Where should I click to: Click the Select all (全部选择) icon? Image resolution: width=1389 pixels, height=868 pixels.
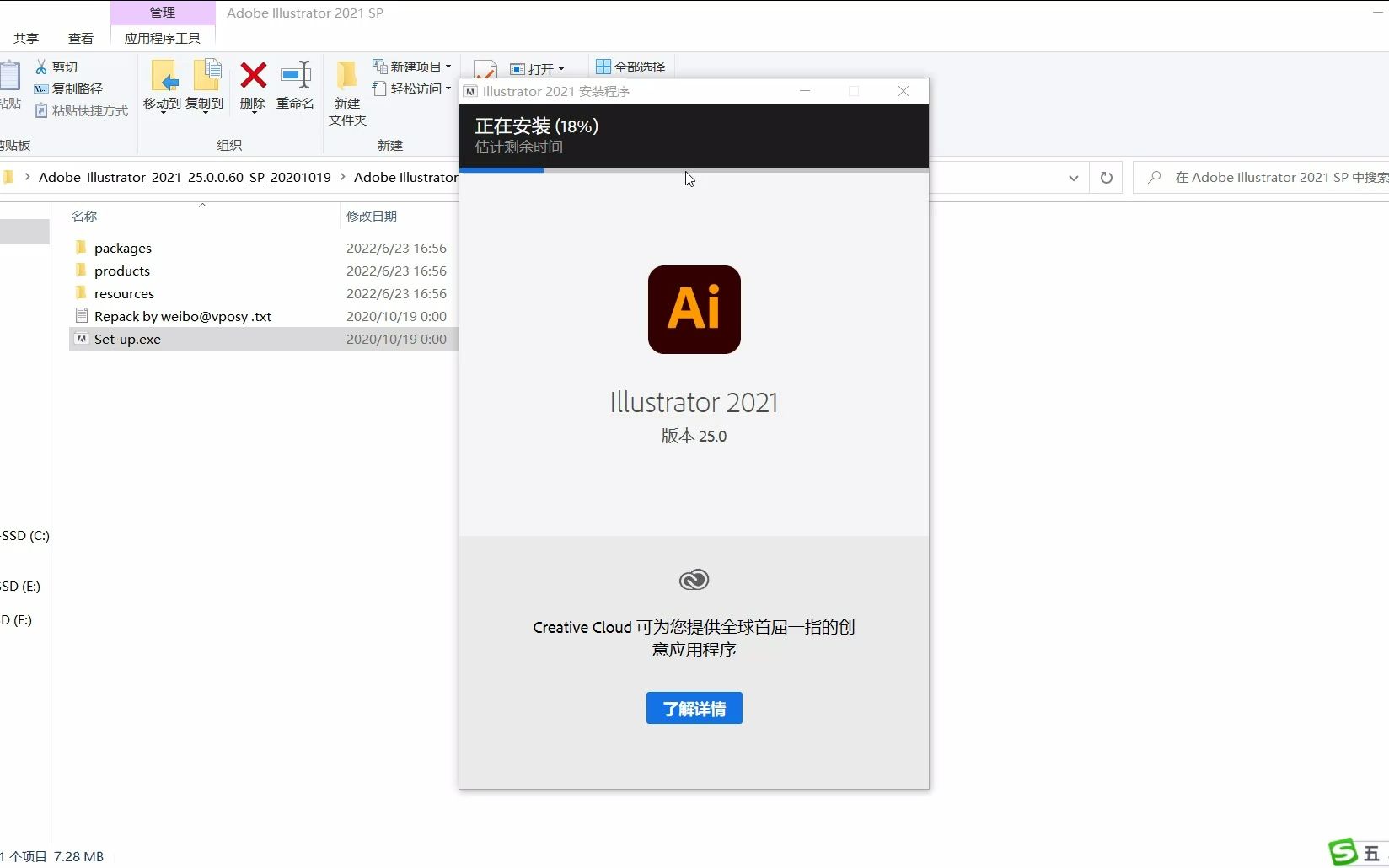click(x=630, y=66)
